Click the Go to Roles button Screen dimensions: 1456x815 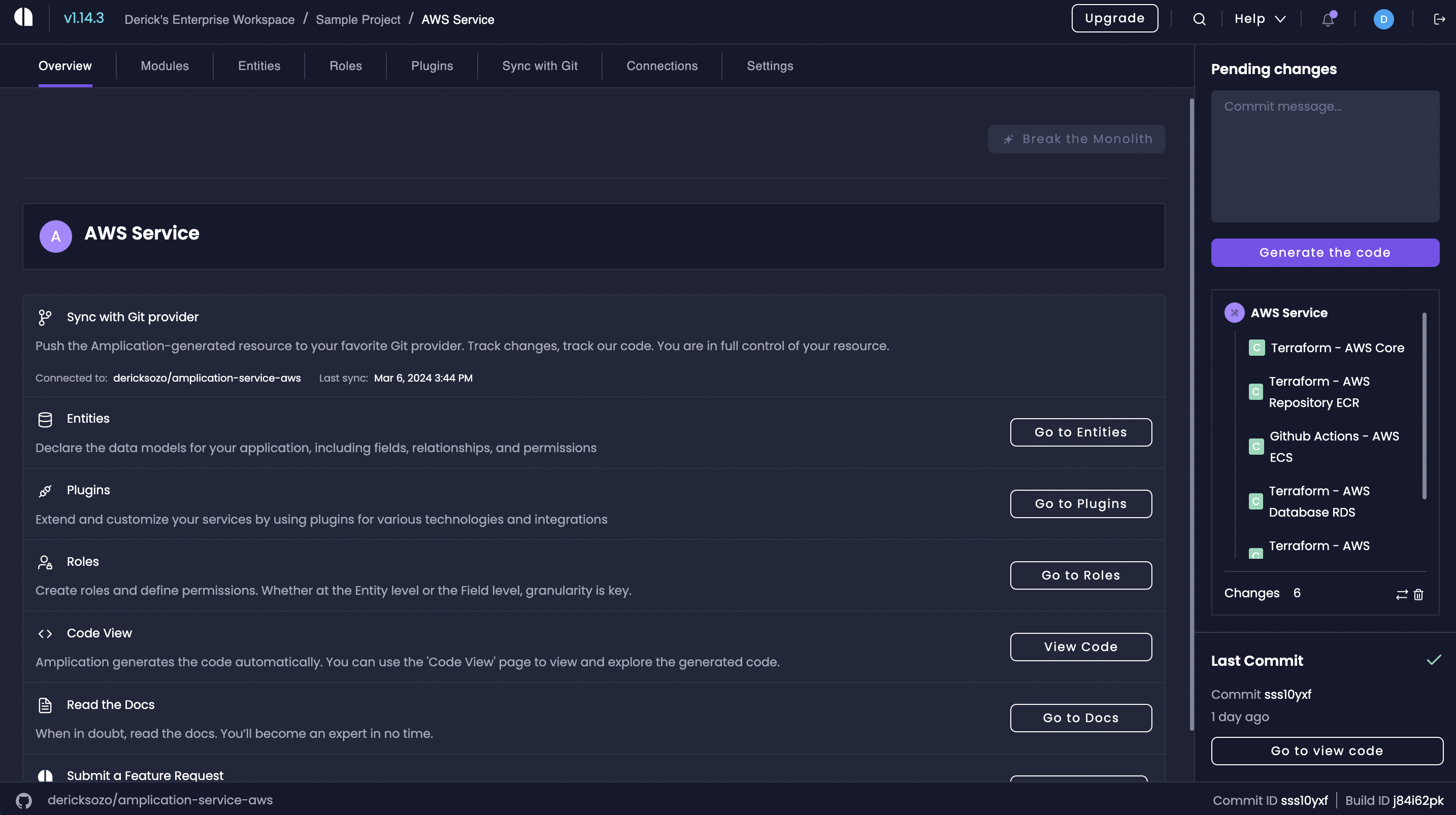(x=1080, y=575)
